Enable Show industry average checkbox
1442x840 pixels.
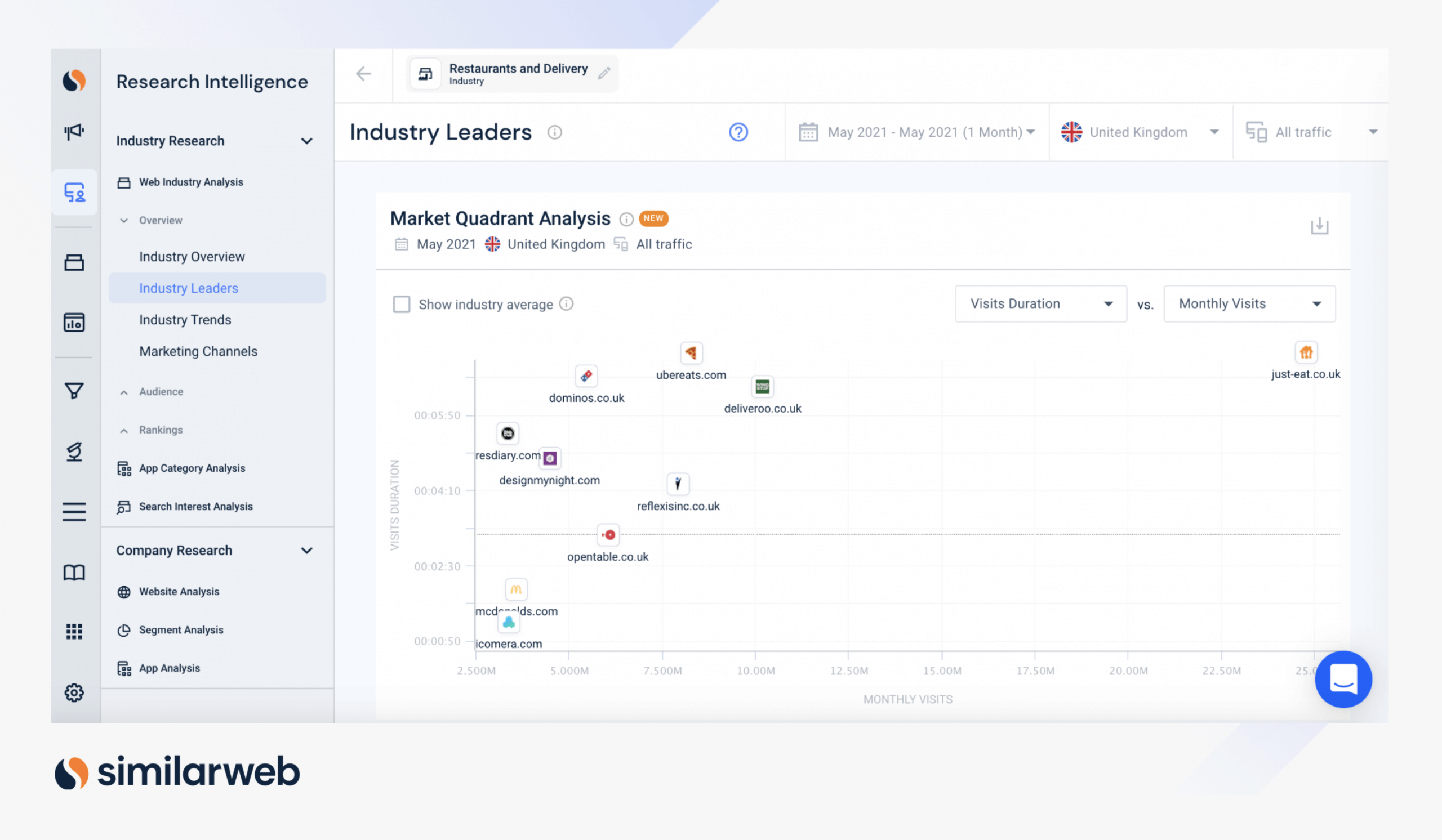click(x=402, y=303)
